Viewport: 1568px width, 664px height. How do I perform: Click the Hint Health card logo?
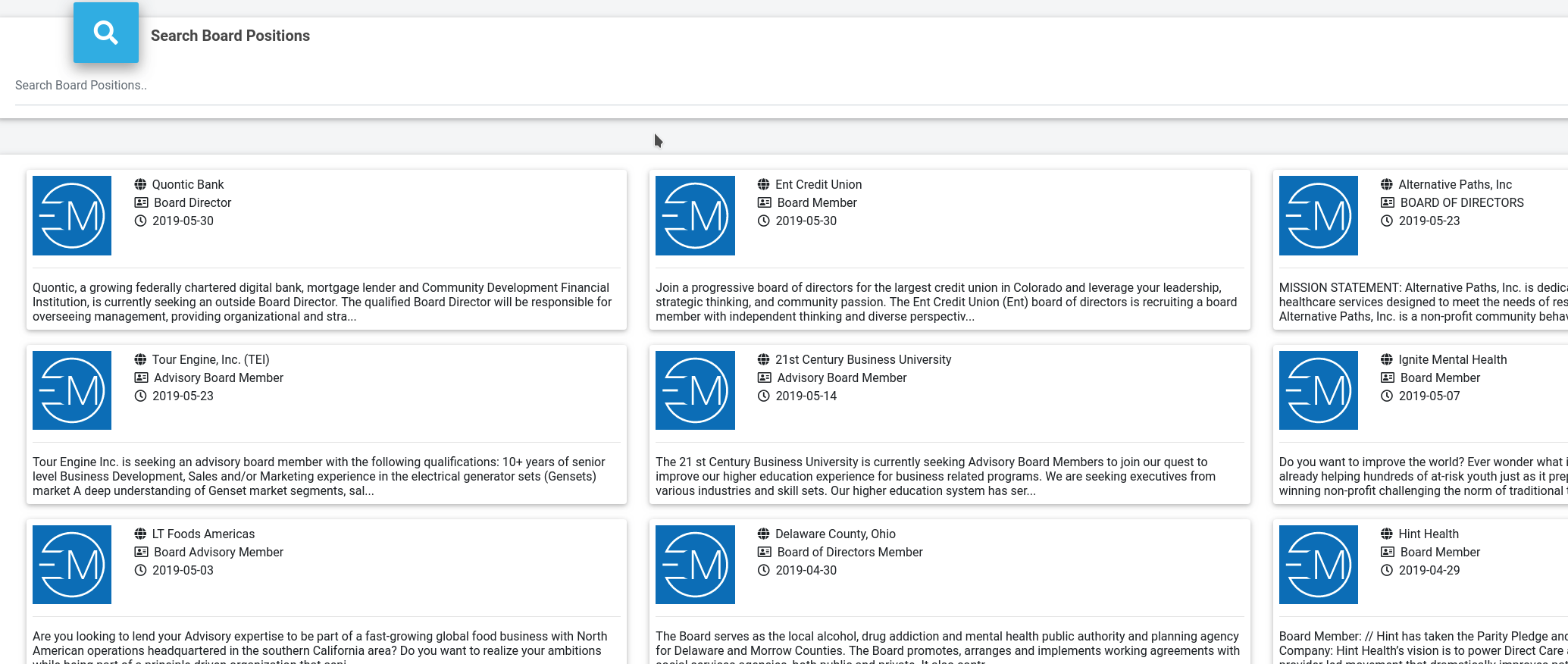click(x=1319, y=565)
